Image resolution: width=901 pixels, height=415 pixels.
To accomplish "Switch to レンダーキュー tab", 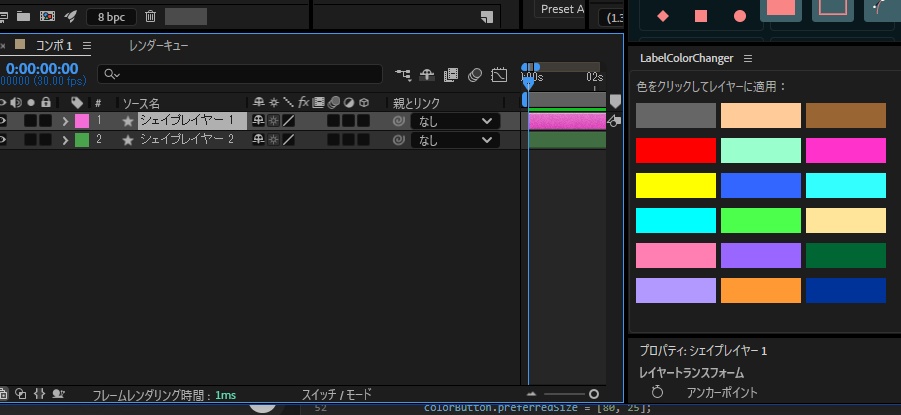I will [159, 45].
